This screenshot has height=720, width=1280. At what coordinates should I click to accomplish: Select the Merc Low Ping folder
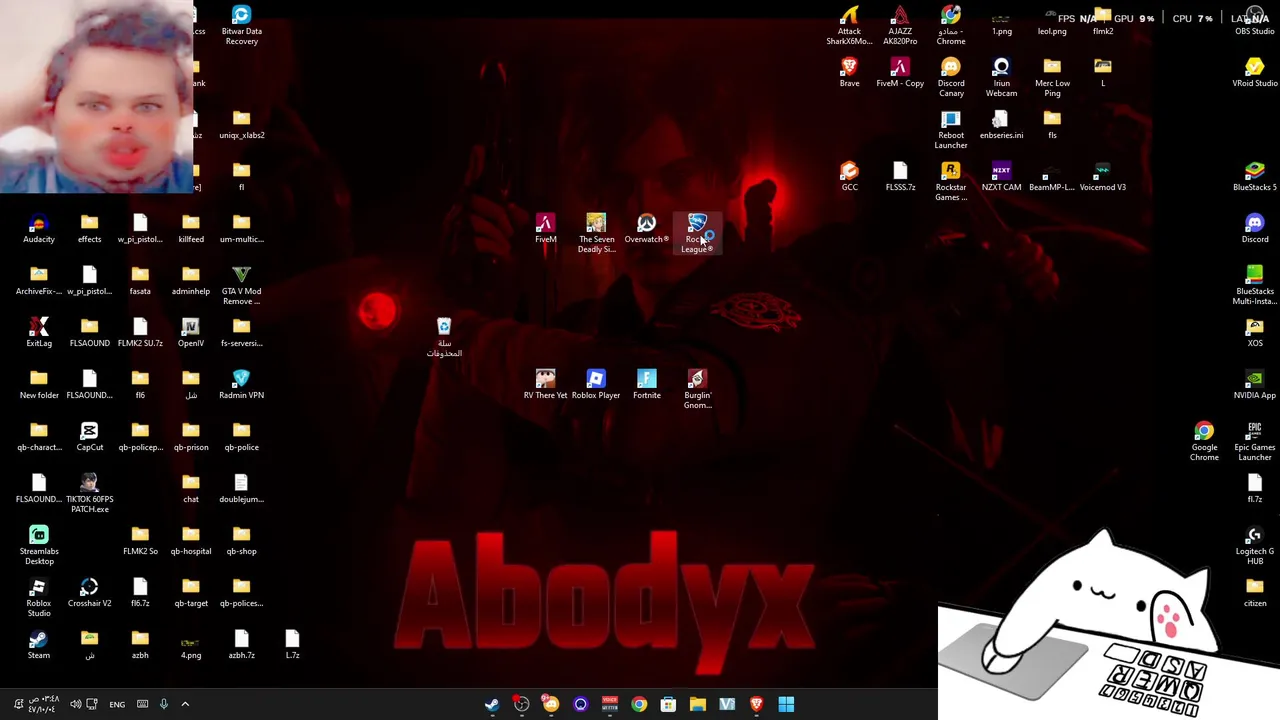[x=1052, y=77]
